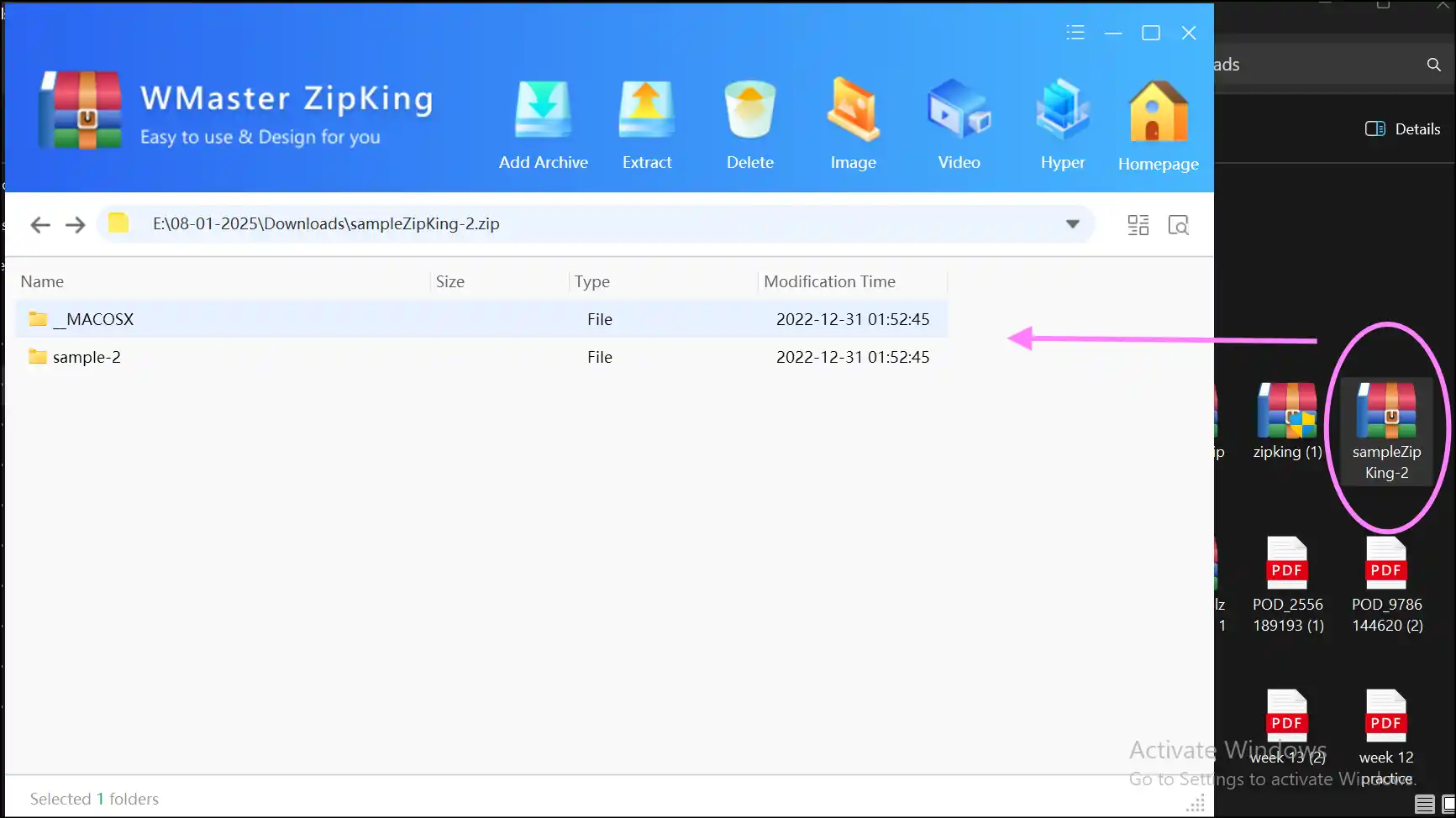The image size is (1456, 818).
Task: Select week 13 (2) PDF in Explorer
Action: pyautogui.click(x=1287, y=727)
